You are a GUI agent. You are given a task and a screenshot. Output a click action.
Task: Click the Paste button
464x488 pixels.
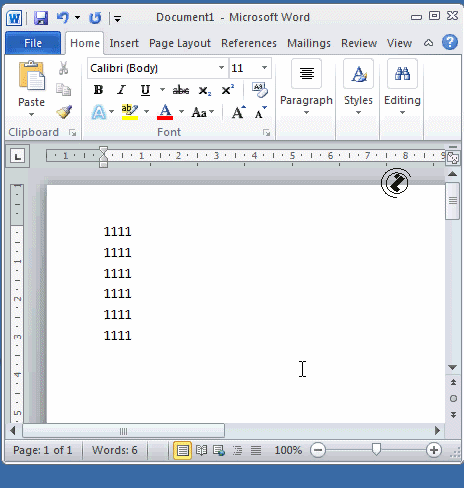[x=31, y=88]
